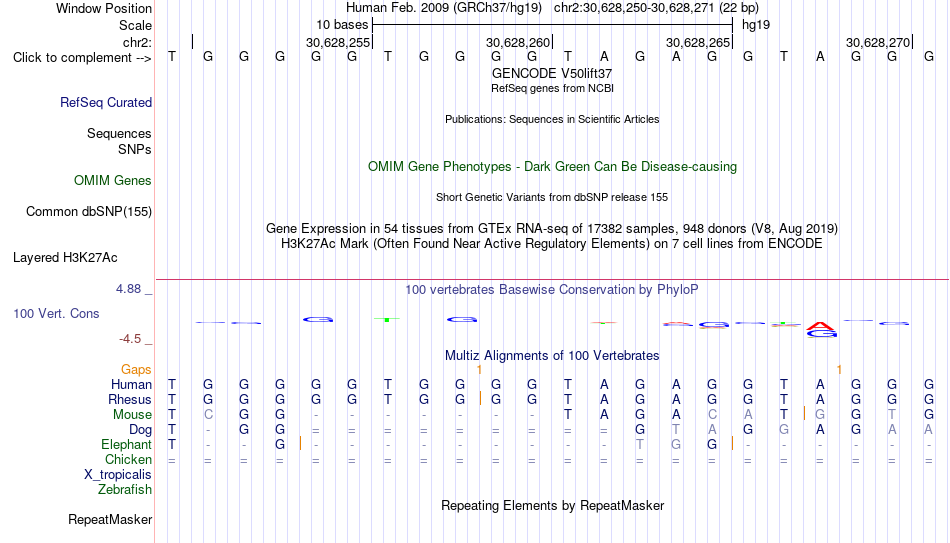
Task: Click the hg19 label beside scale bar
Action: [x=756, y=25]
